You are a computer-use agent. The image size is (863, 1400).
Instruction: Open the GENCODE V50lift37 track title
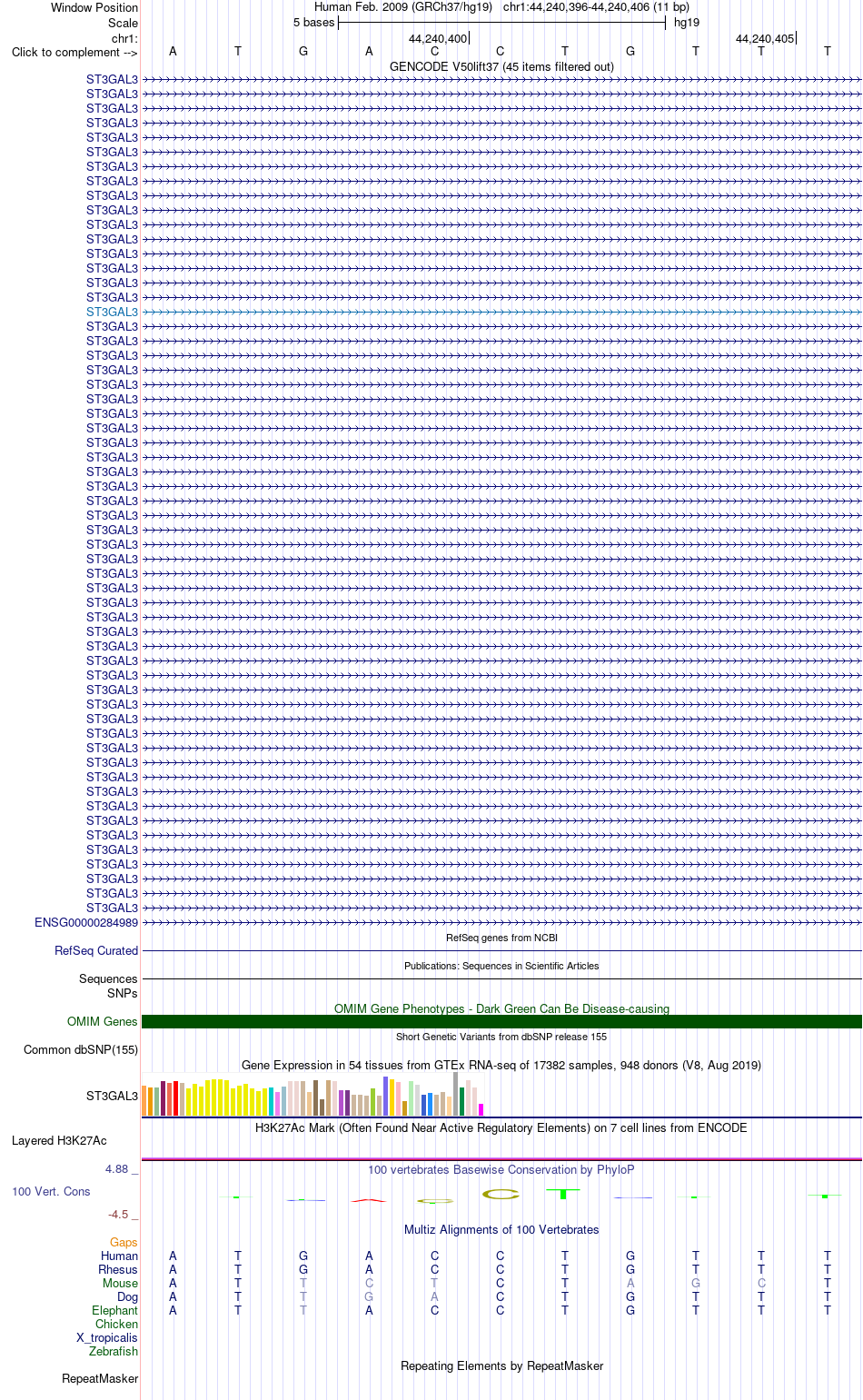click(x=501, y=66)
